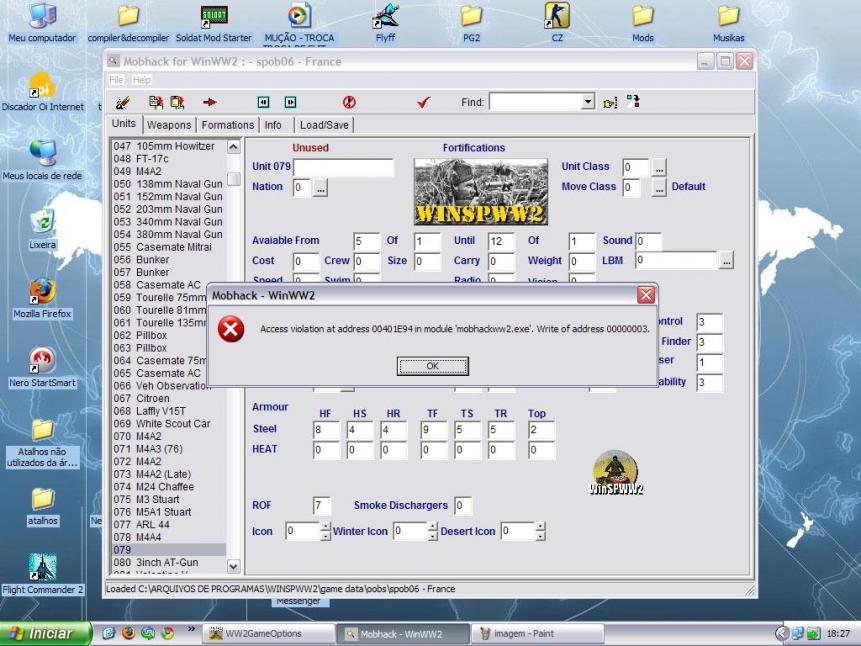Click the red checkmark toolbar icon
This screenshot has width=861, height=646.
[423, 102]
